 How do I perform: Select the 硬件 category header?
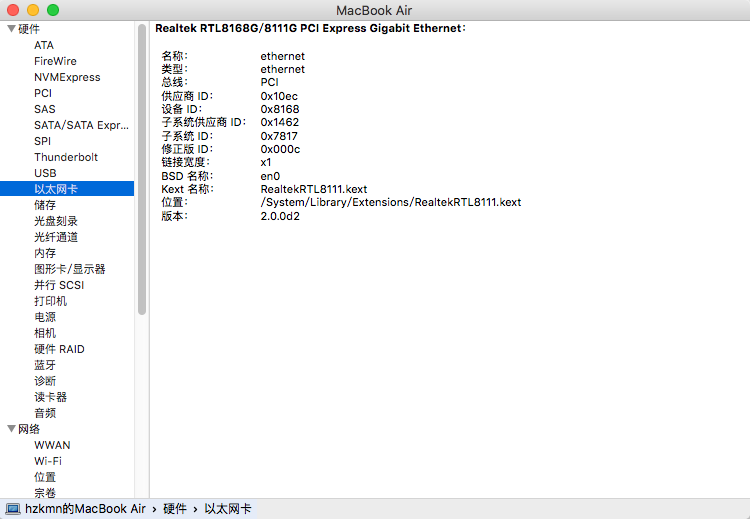tap(29, 29)
